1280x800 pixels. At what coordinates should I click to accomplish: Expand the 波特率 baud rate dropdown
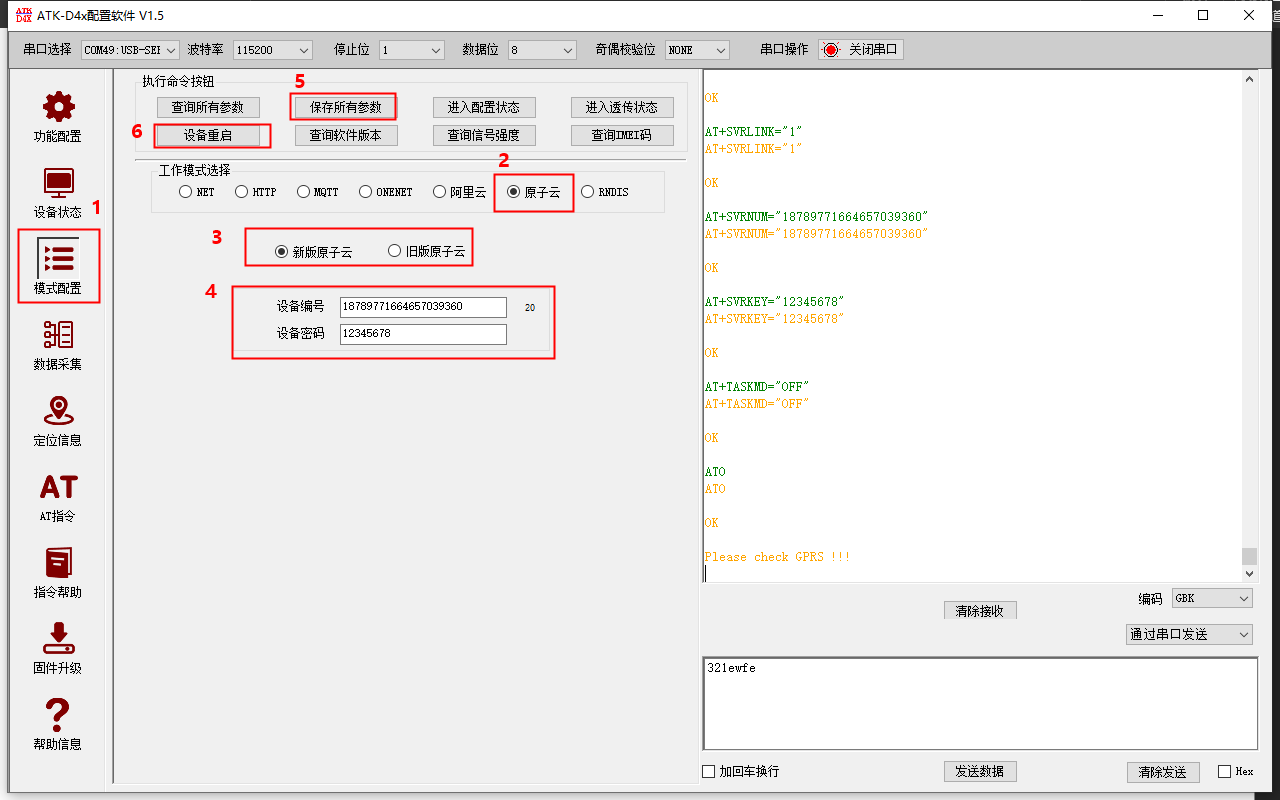coord(272,50)
